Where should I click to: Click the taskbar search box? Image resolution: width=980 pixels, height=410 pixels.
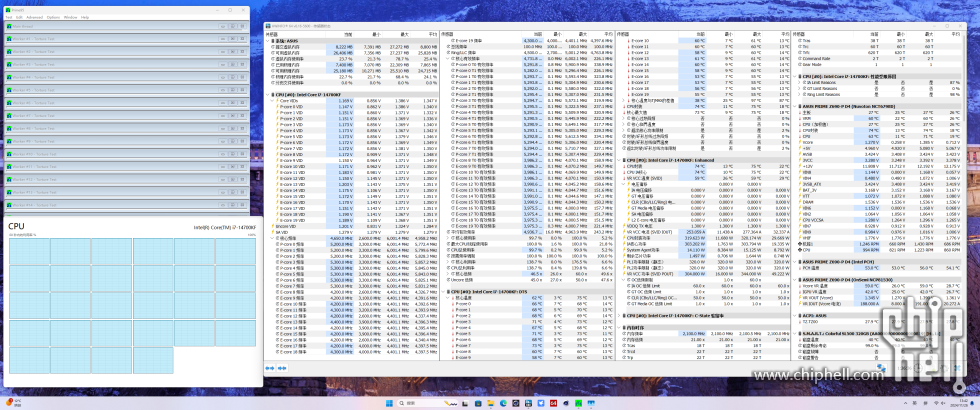428,403
